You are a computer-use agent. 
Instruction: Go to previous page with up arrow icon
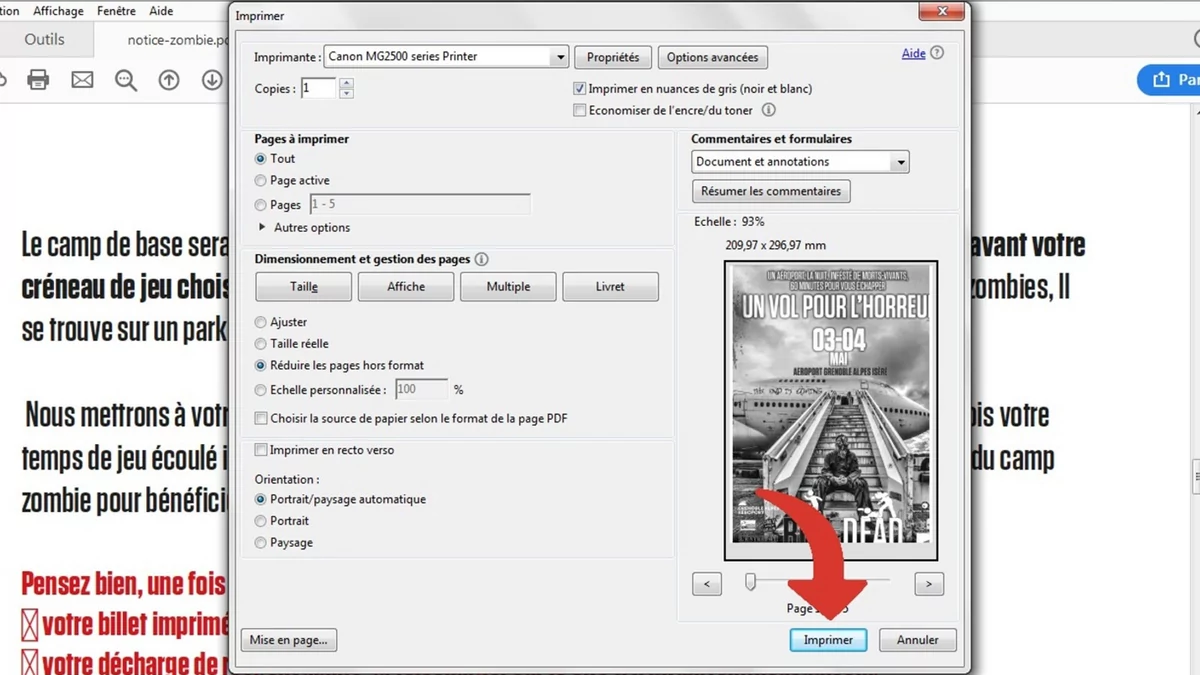tap(169, 80)
